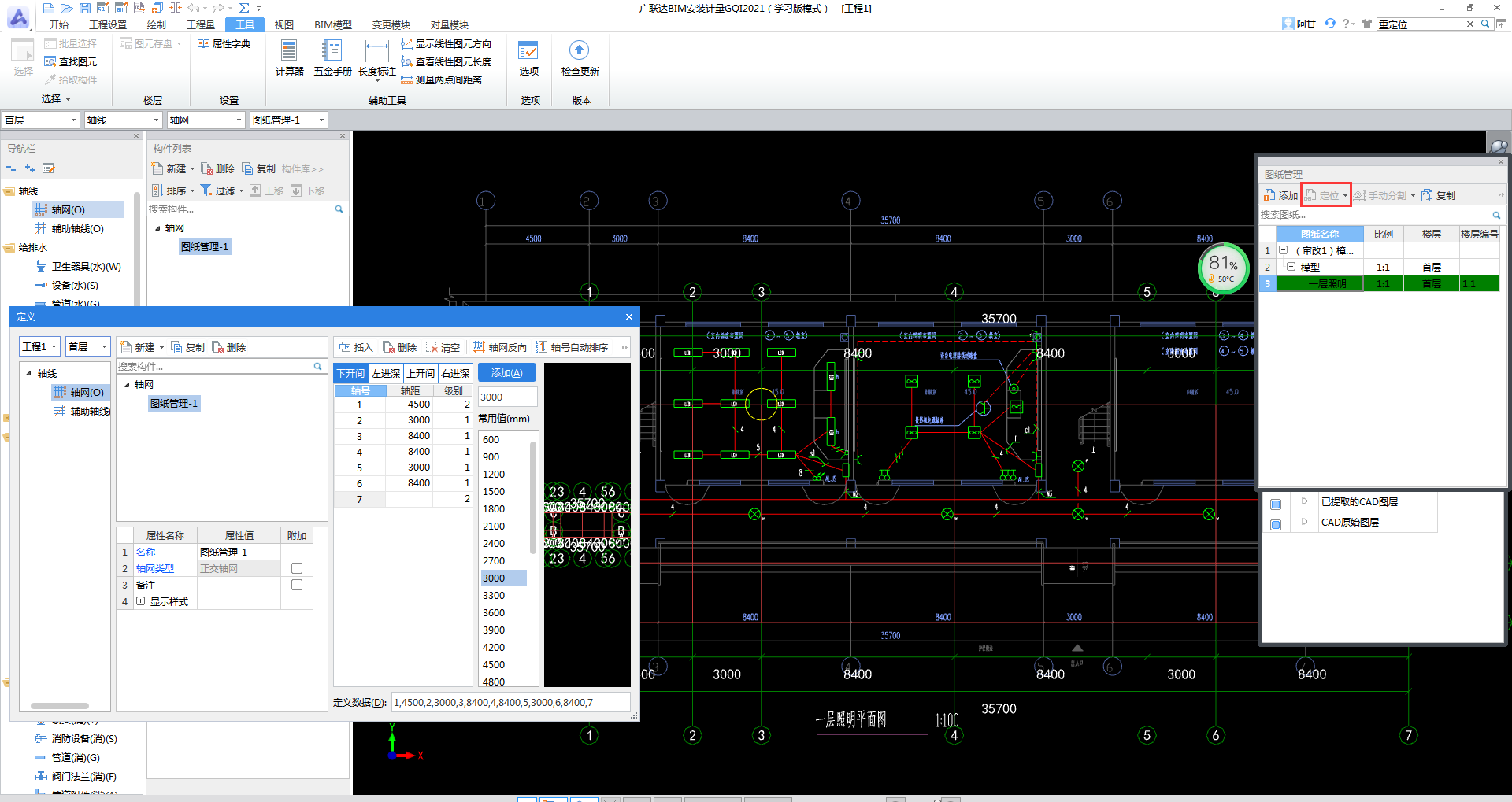
Task: Select 3600 in common values list
Action: coord(494,613)
